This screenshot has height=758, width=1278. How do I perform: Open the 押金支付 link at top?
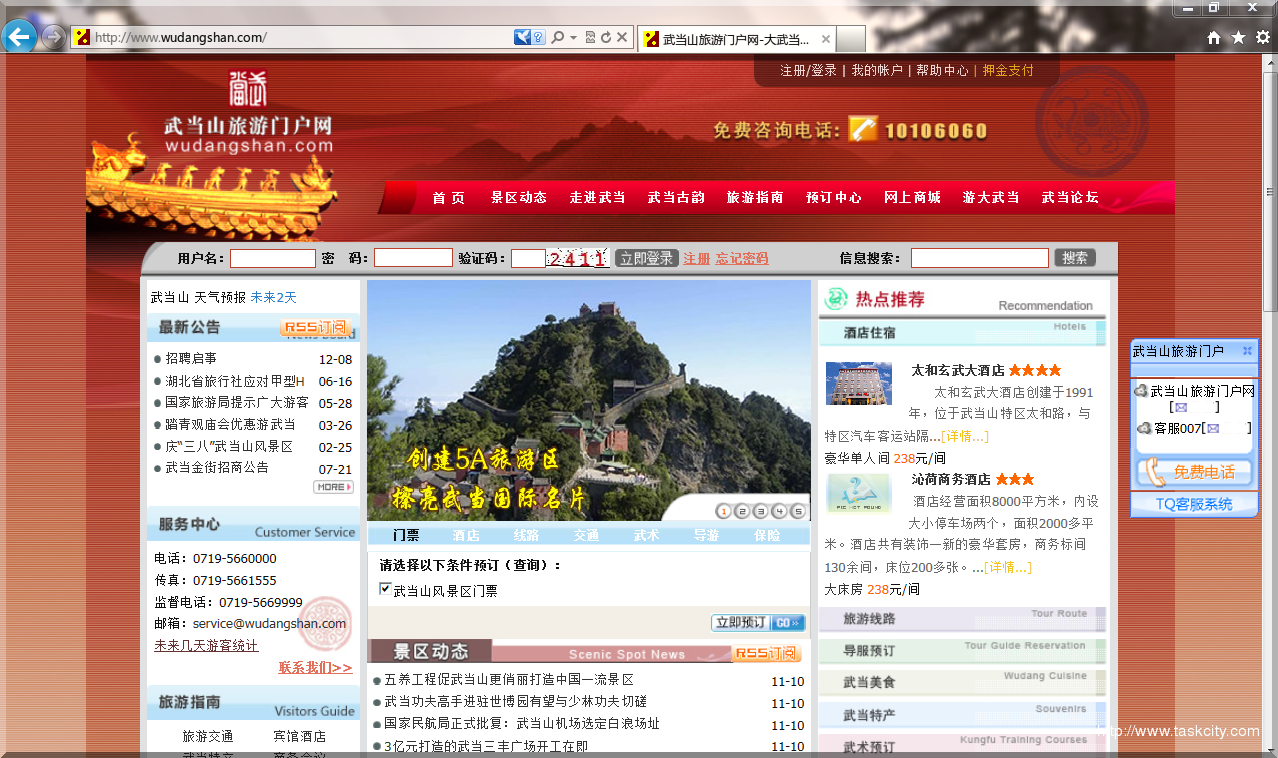tap(1008, 71)
